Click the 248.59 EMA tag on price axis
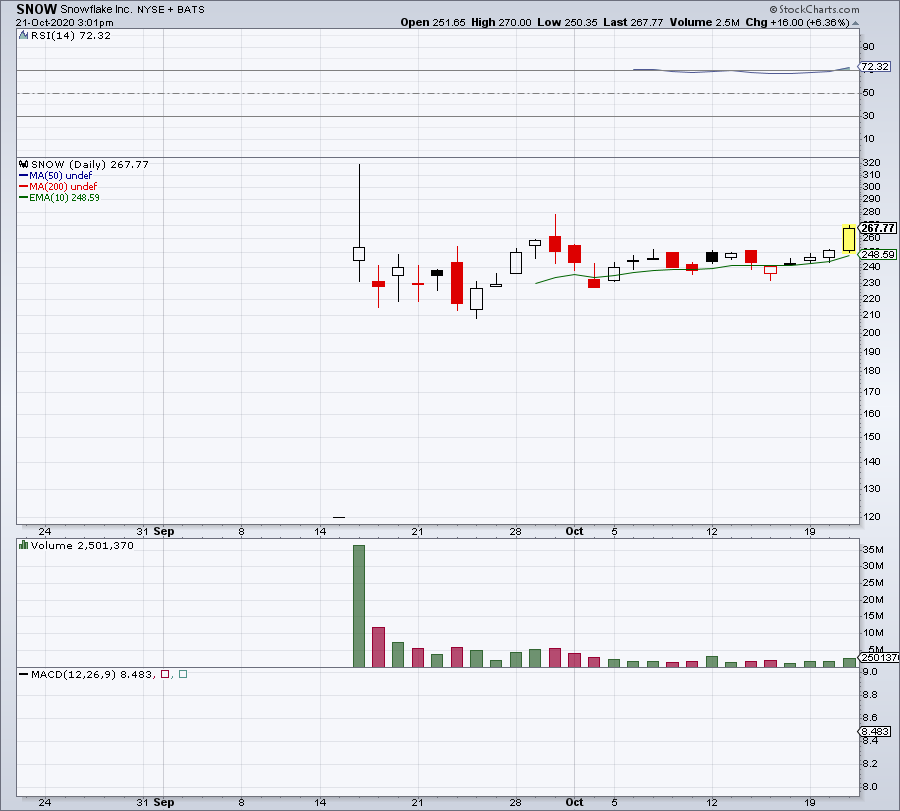Screen dimensions: 900x811 point(878,254)
